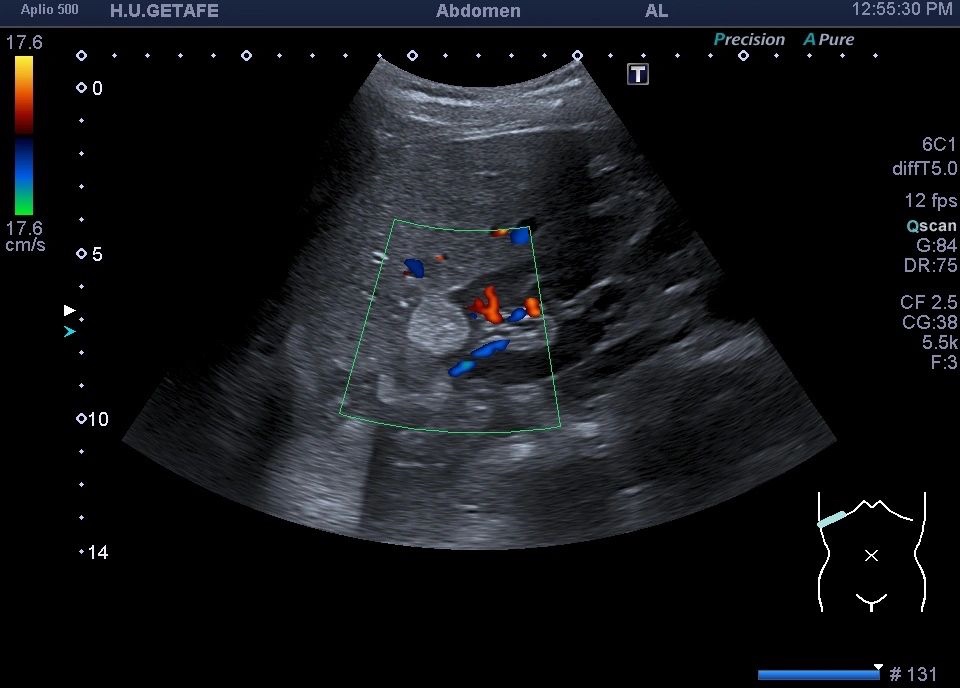Click the diamond marker at depth 10

click(x=81, y=419)
